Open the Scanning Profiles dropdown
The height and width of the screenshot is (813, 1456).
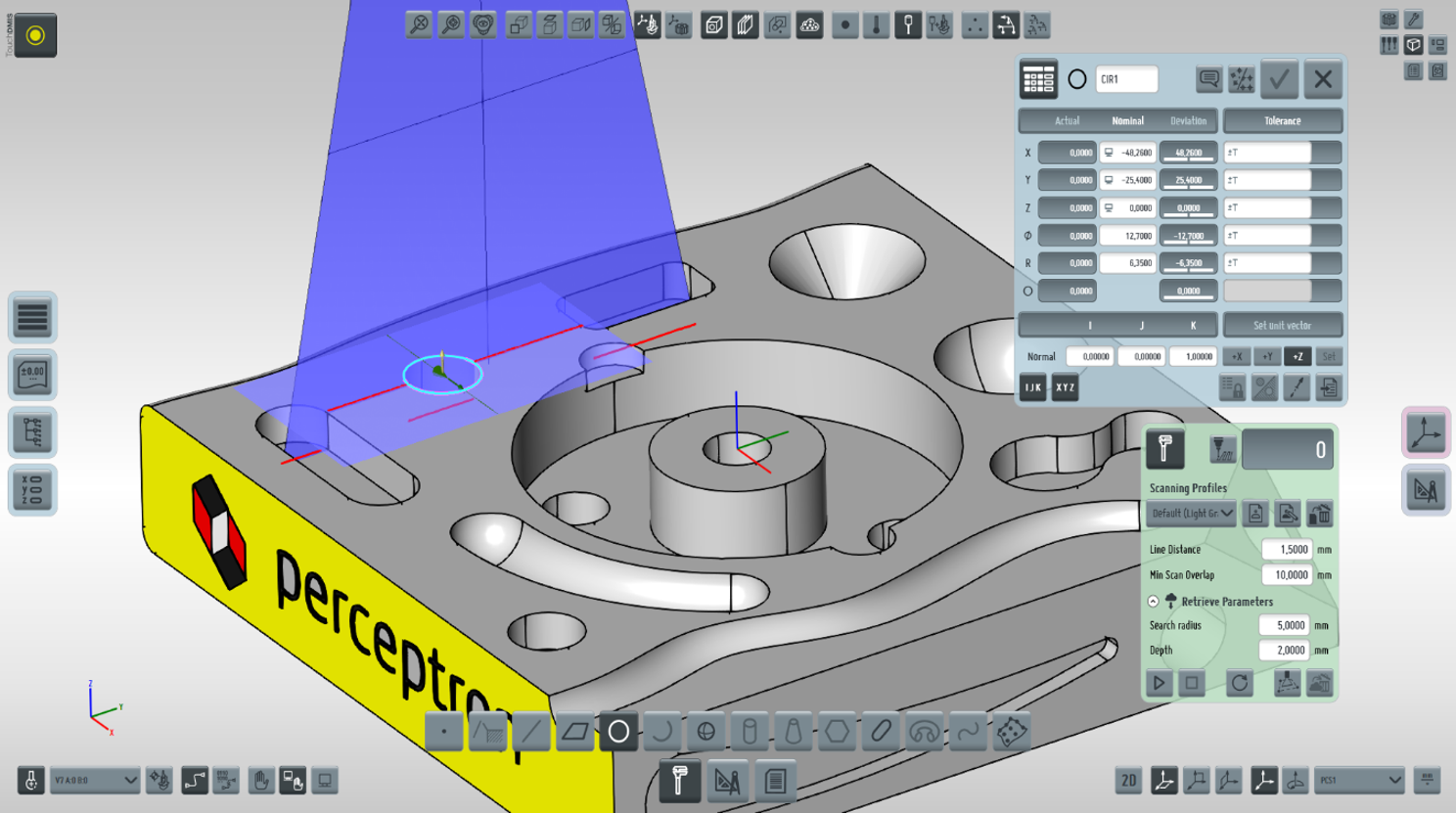[x=1191, y=514]
